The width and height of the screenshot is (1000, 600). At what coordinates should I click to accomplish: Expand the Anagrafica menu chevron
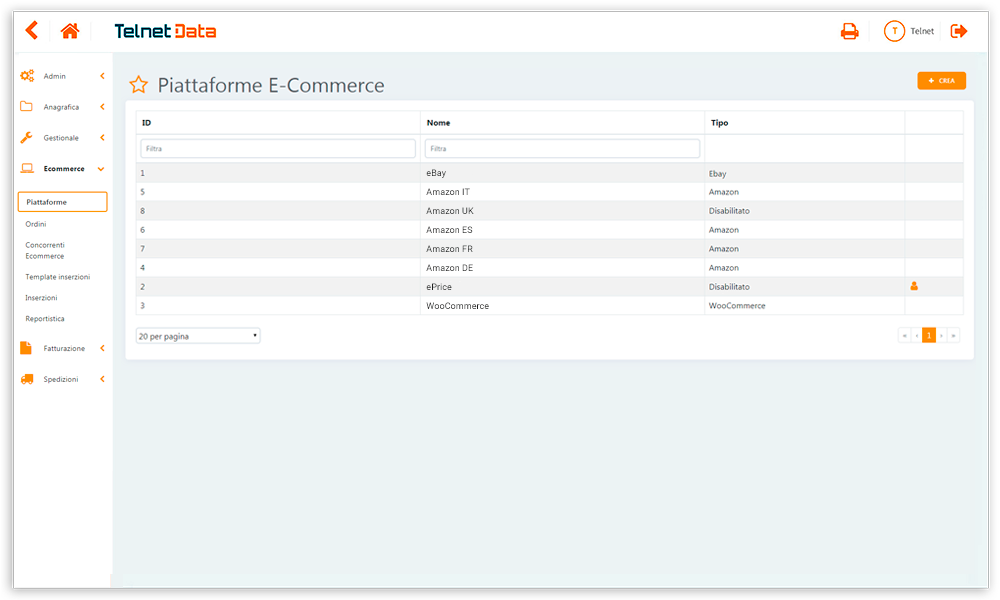[x=102, y=106]
